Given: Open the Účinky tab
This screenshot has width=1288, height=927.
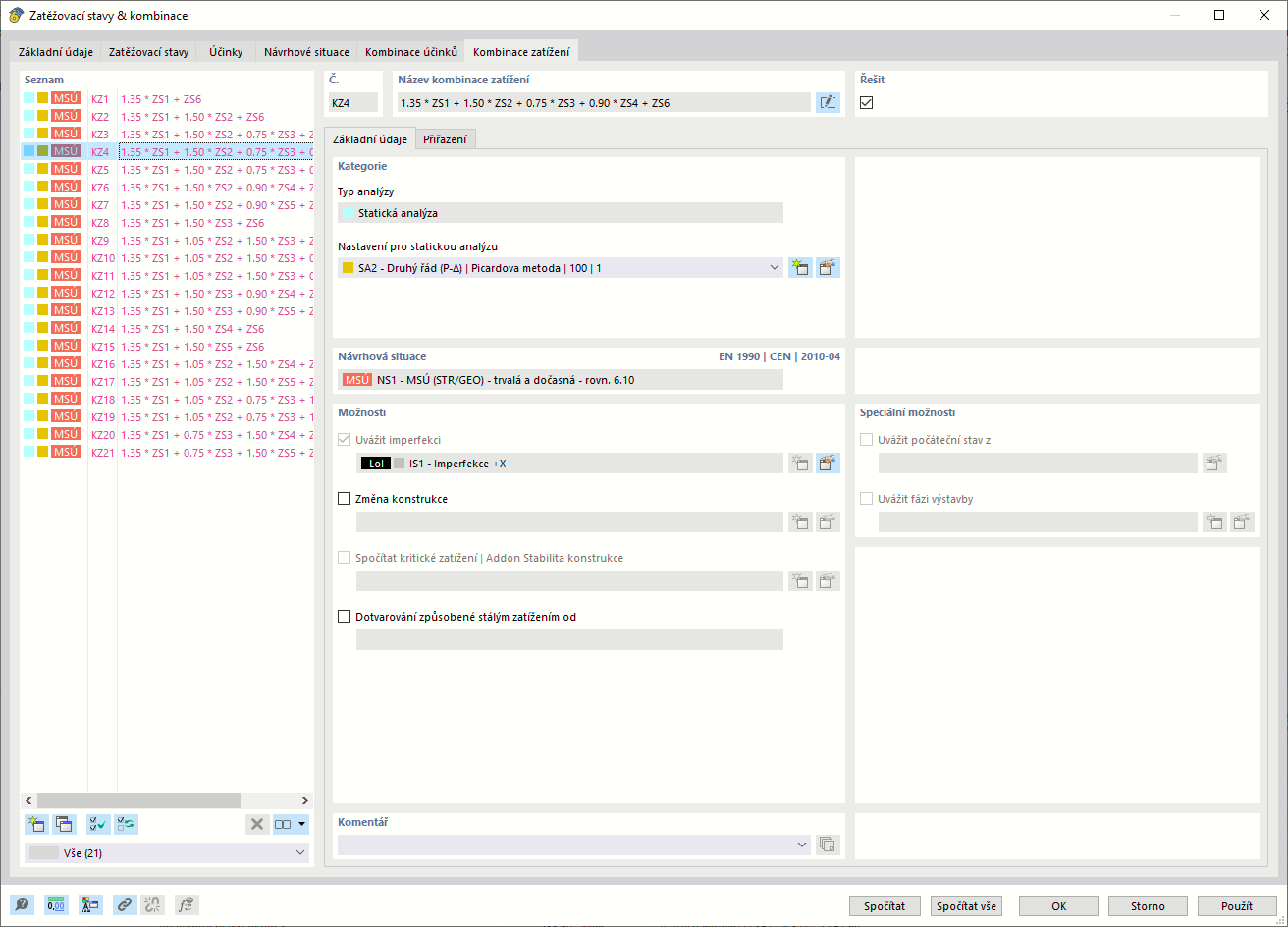Looking at the screenshot, I should coord(226,52).
